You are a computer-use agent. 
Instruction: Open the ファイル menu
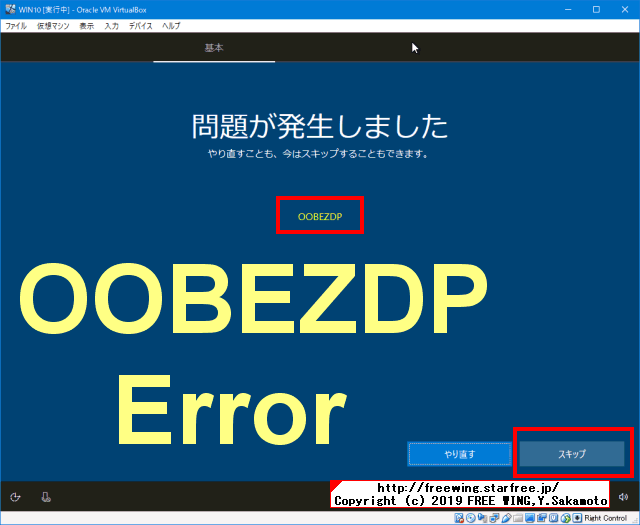point(16,26)
